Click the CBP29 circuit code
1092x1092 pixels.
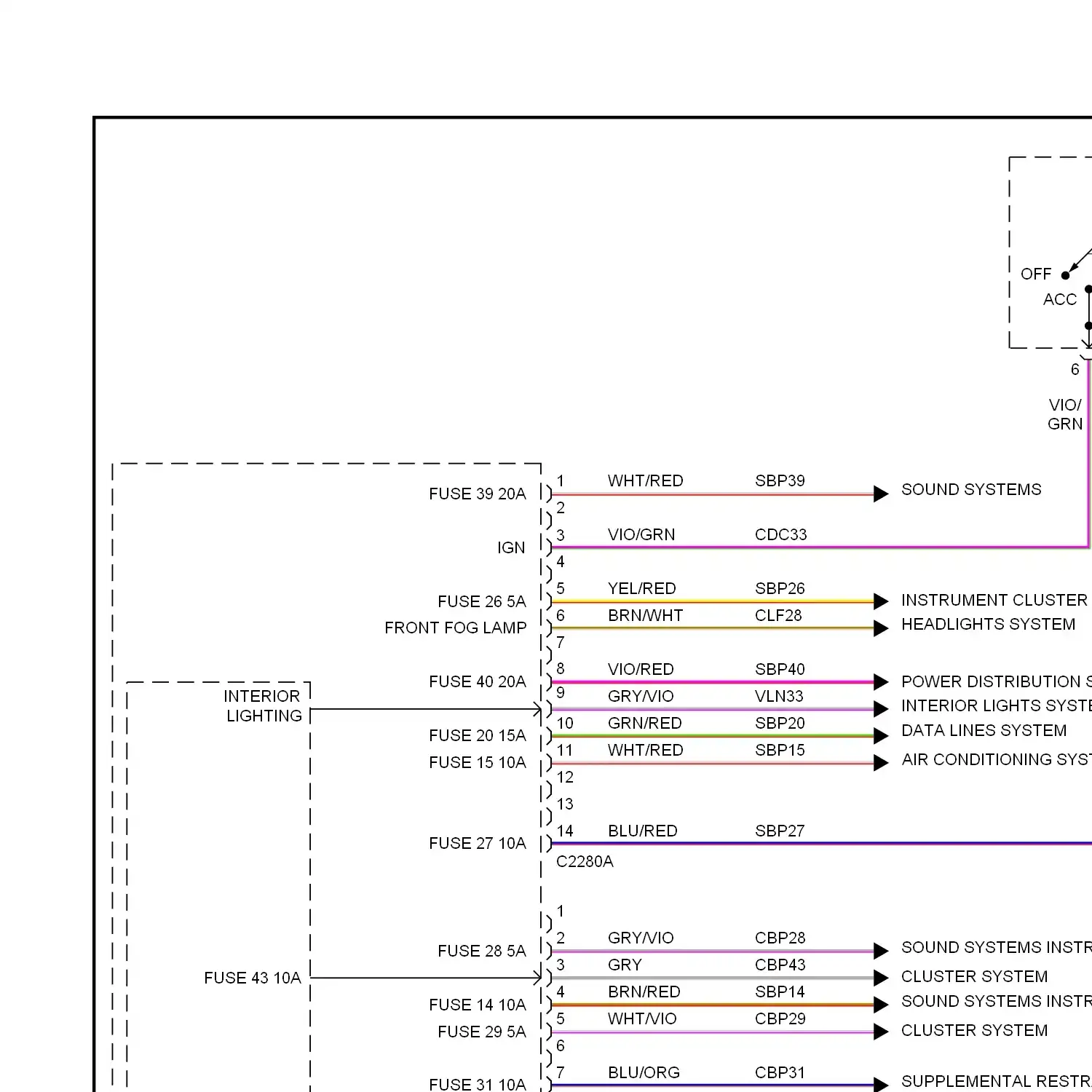pyautogui.click(x=780, y=1018)
